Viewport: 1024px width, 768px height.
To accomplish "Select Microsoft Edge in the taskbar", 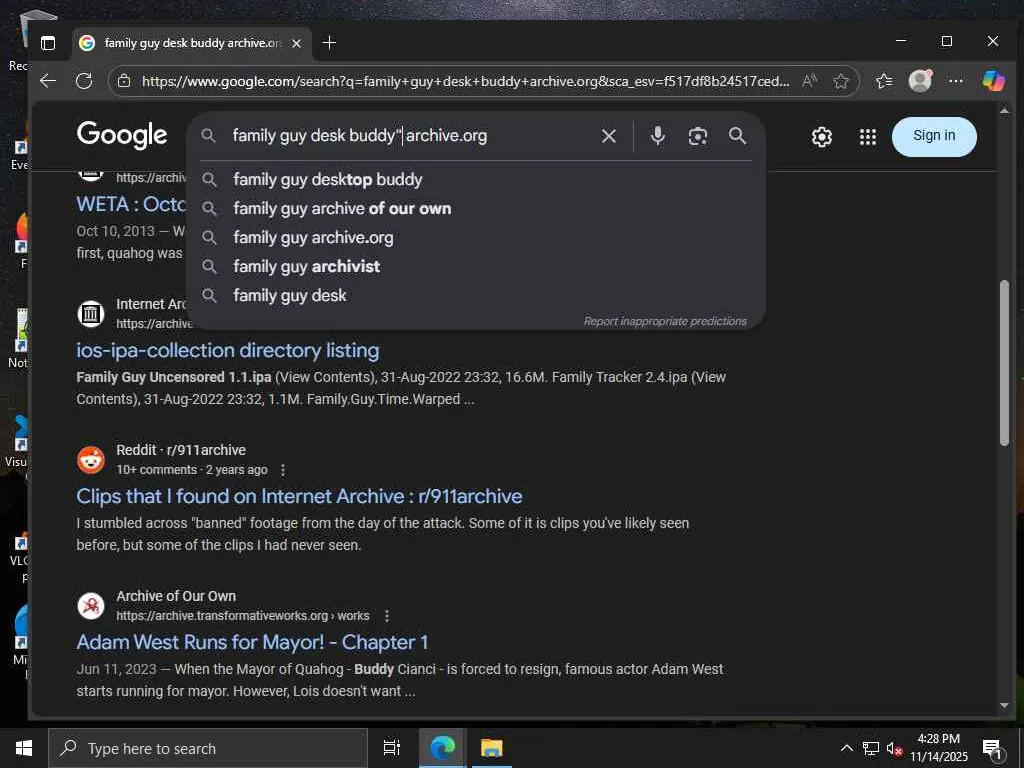I will coord(442,748).
